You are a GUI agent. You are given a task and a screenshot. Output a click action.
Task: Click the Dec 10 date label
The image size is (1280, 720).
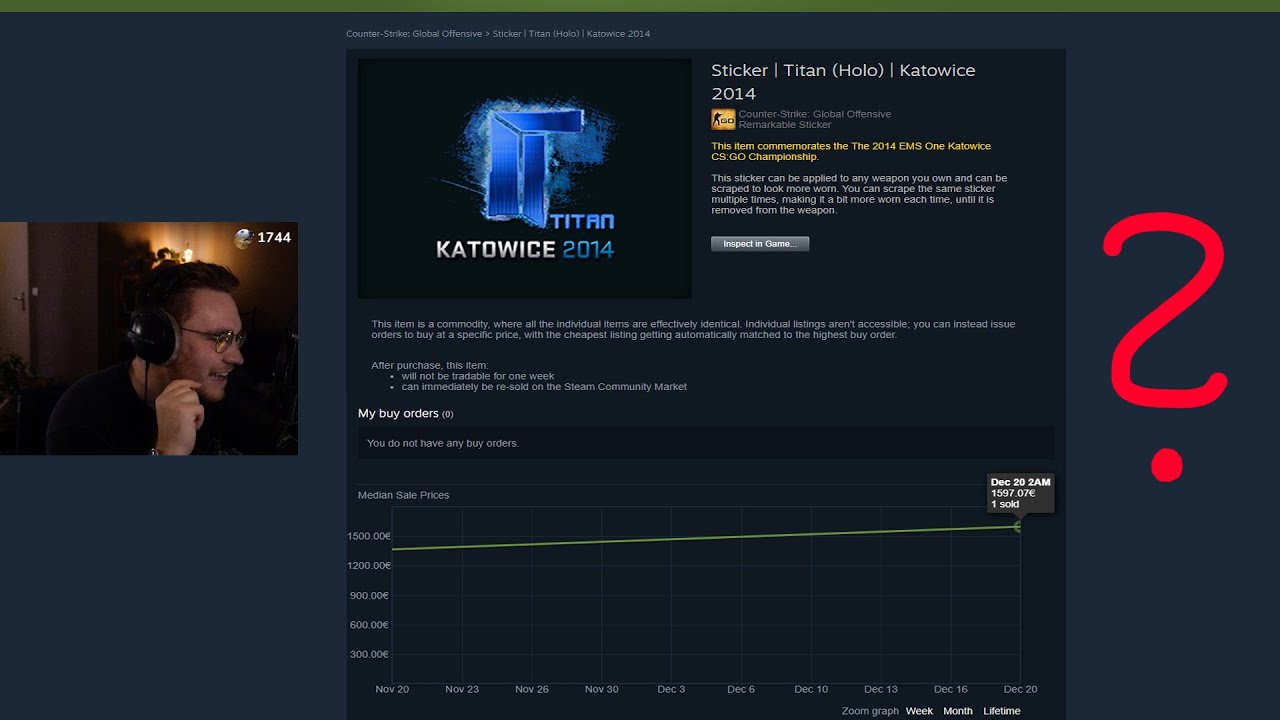click(811, 689)
